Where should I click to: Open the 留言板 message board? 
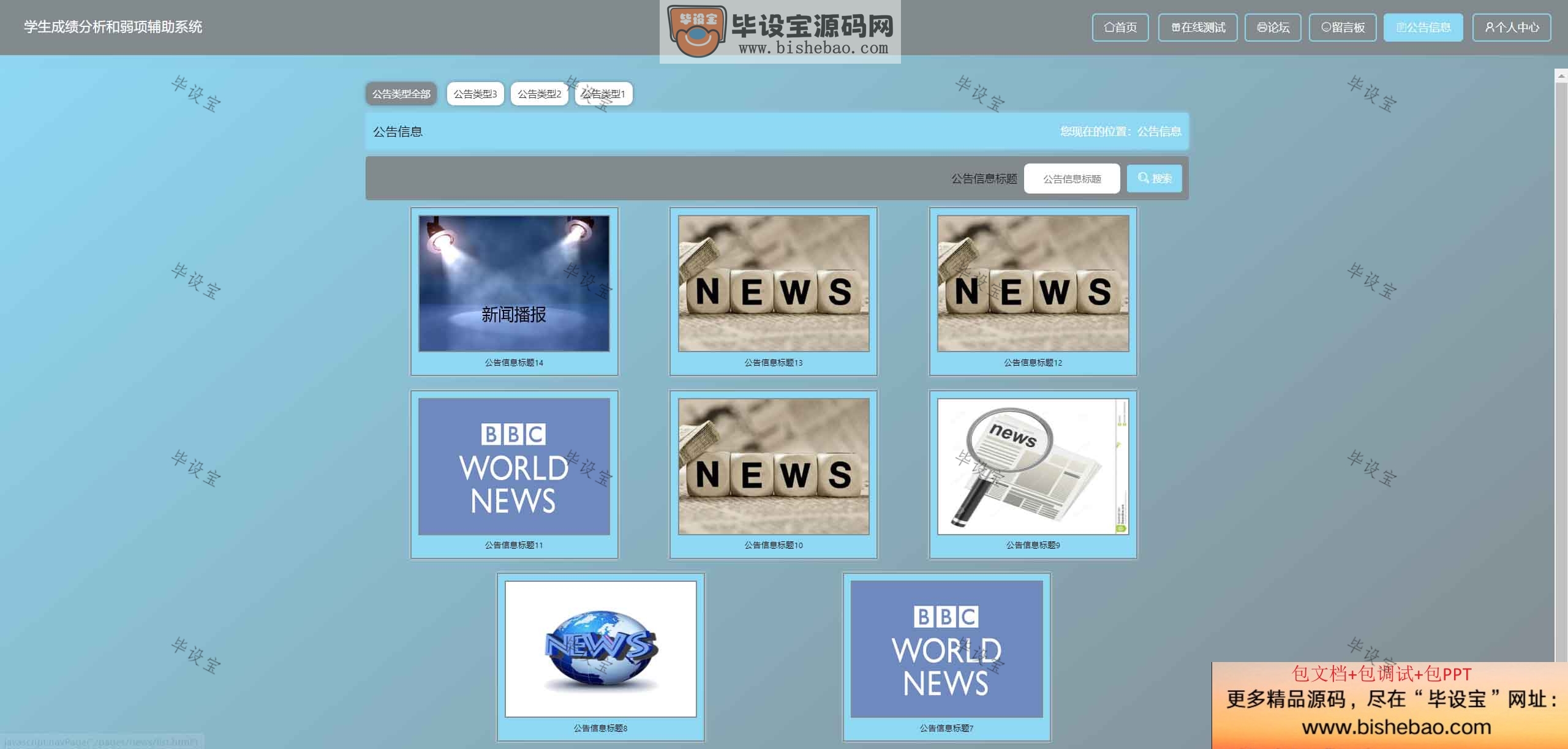click(1343, 28)
